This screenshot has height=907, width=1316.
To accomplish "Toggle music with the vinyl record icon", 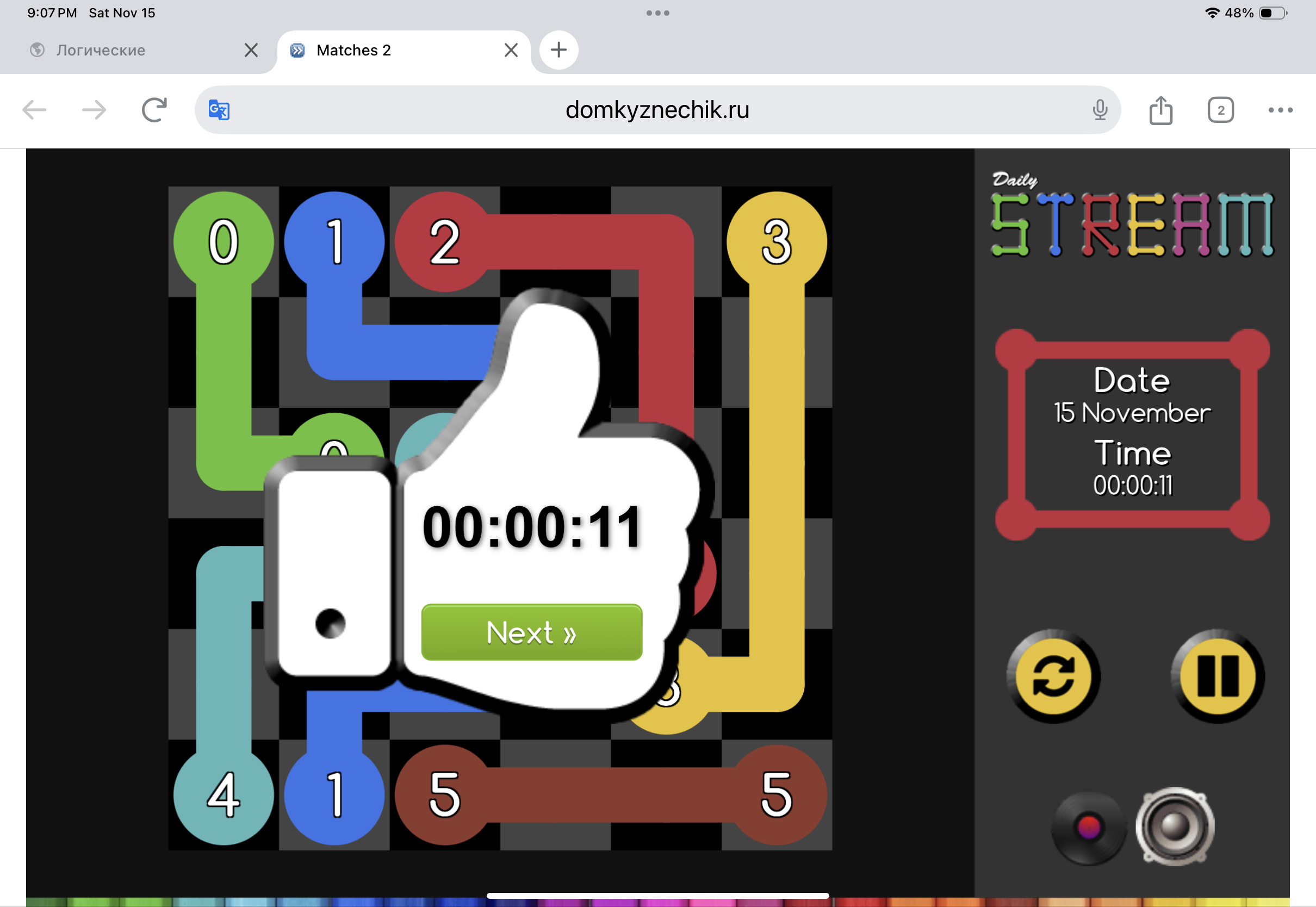I will pyautogui.click(x=1088, y=827).
